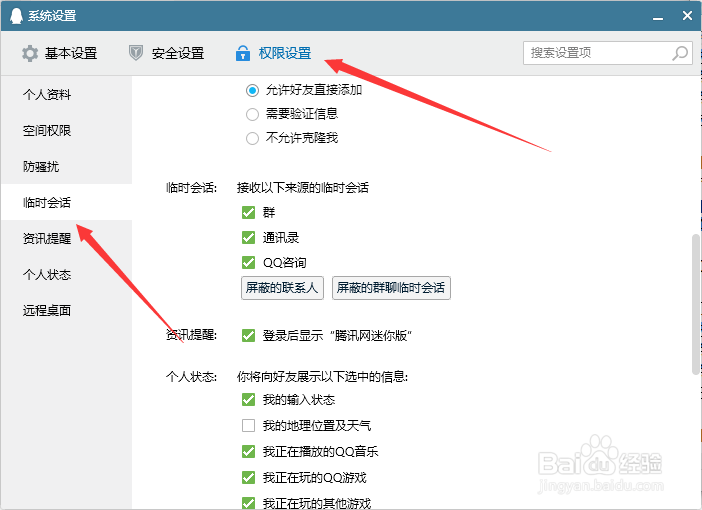Toggle 我正在玩的其他游戏 checkbox
Screen dimensions: 702x510
[x=248, y=503]
